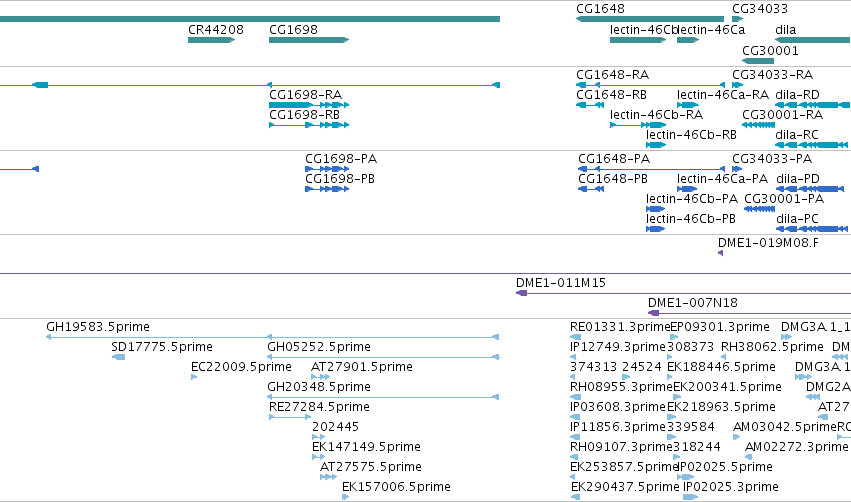Viewport: 851px width, 502px height.
Task: Click the DME1-011M15 clone feature
Action: (683, 293)
